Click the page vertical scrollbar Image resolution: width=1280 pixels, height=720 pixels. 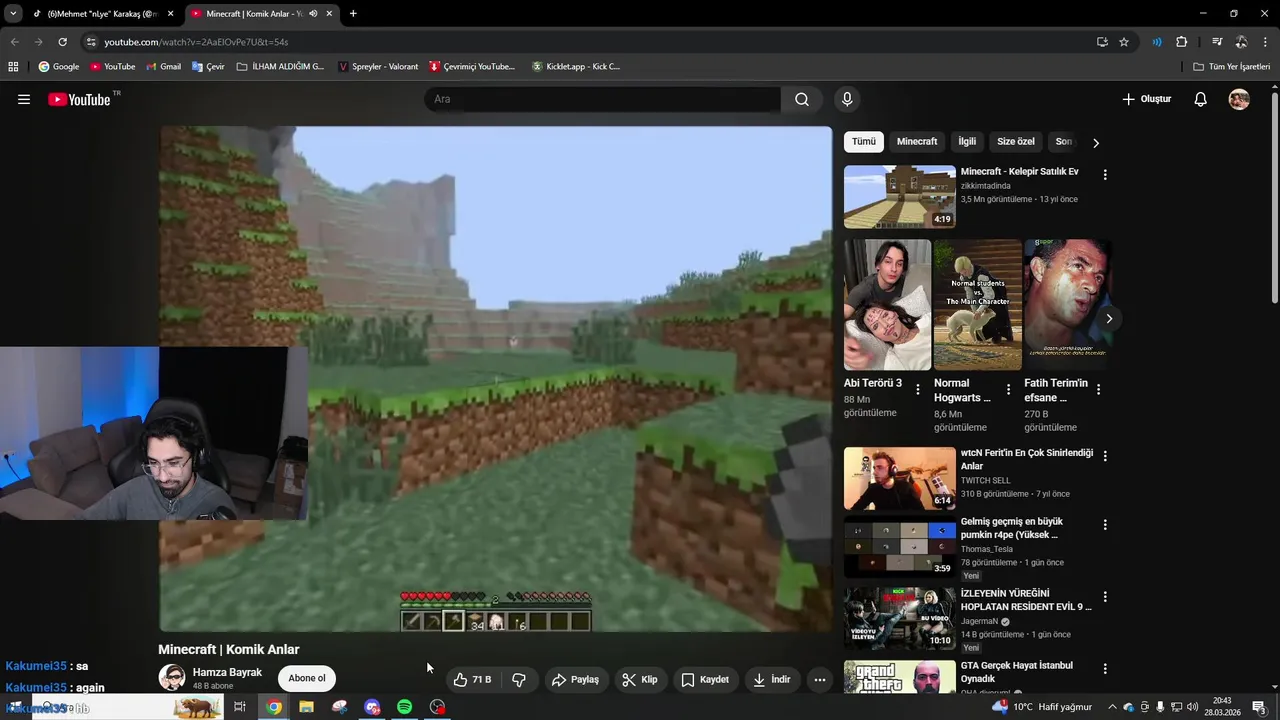pyautogui.click(x=1275, y=200)
